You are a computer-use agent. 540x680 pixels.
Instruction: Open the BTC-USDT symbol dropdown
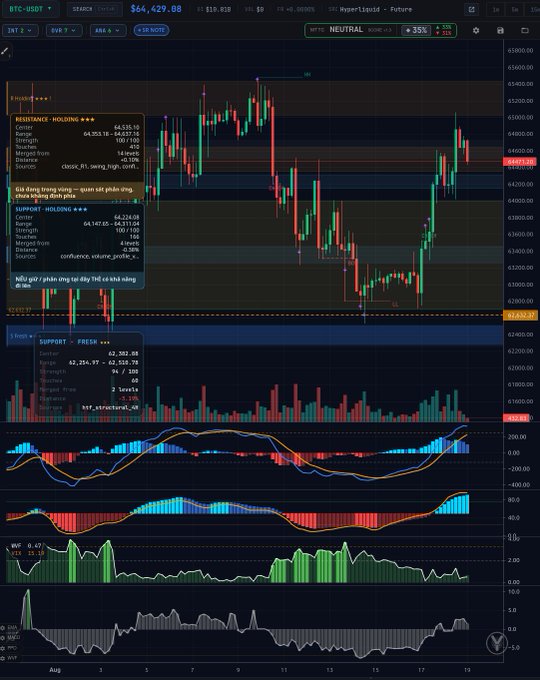point(30,9)
